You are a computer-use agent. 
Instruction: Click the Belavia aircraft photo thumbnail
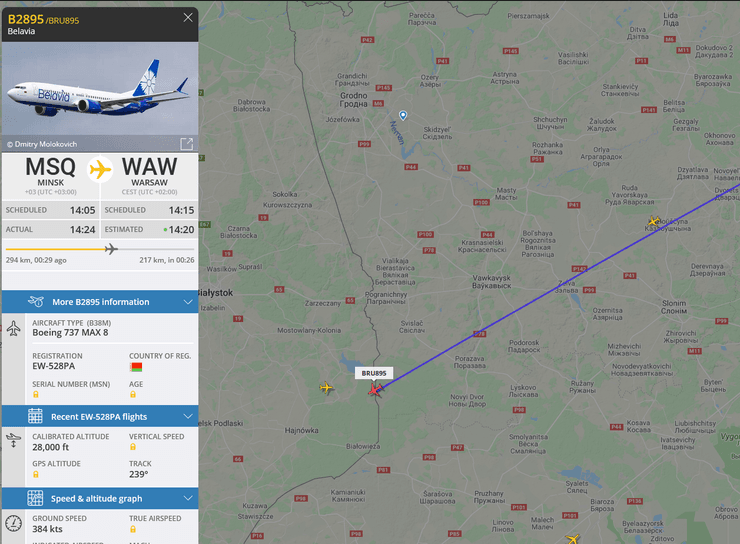pyautogui.click(x=100, y=97)
